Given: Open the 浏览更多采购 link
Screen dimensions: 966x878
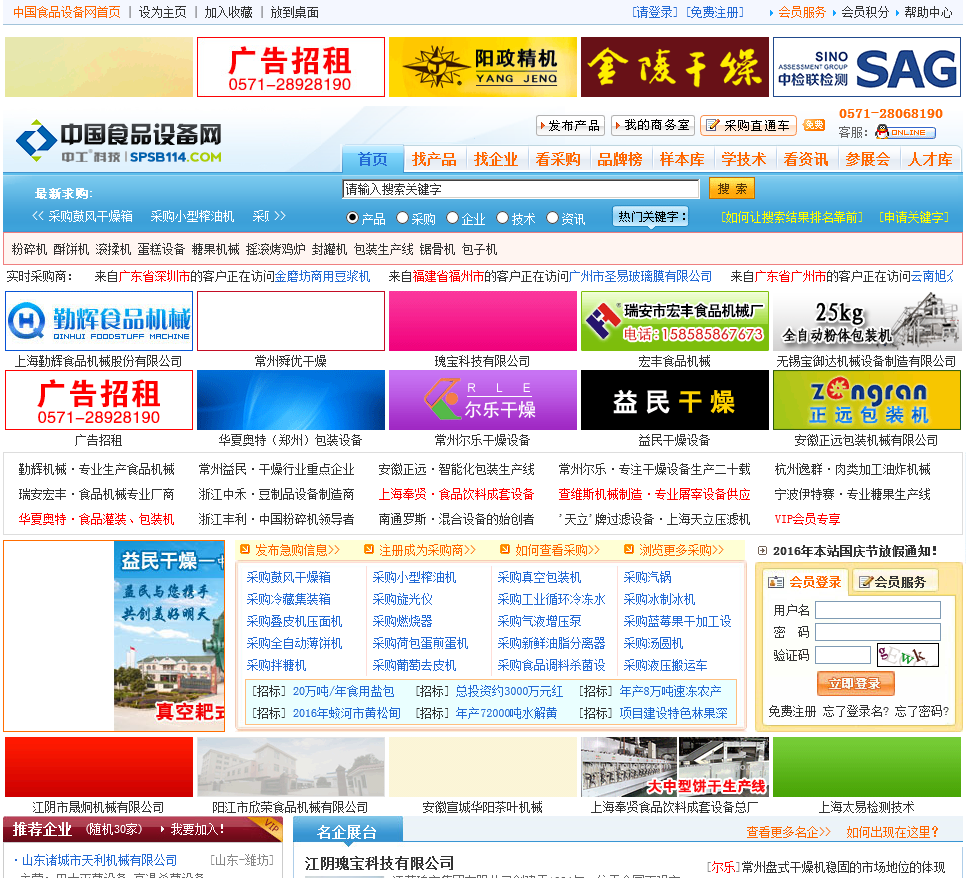Looking at the screenshot, I should point(681,550).
